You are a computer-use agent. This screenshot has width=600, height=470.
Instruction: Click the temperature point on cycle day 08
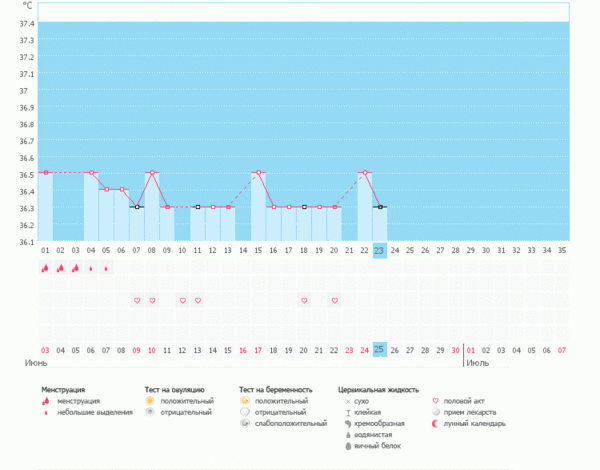[152, 173]
